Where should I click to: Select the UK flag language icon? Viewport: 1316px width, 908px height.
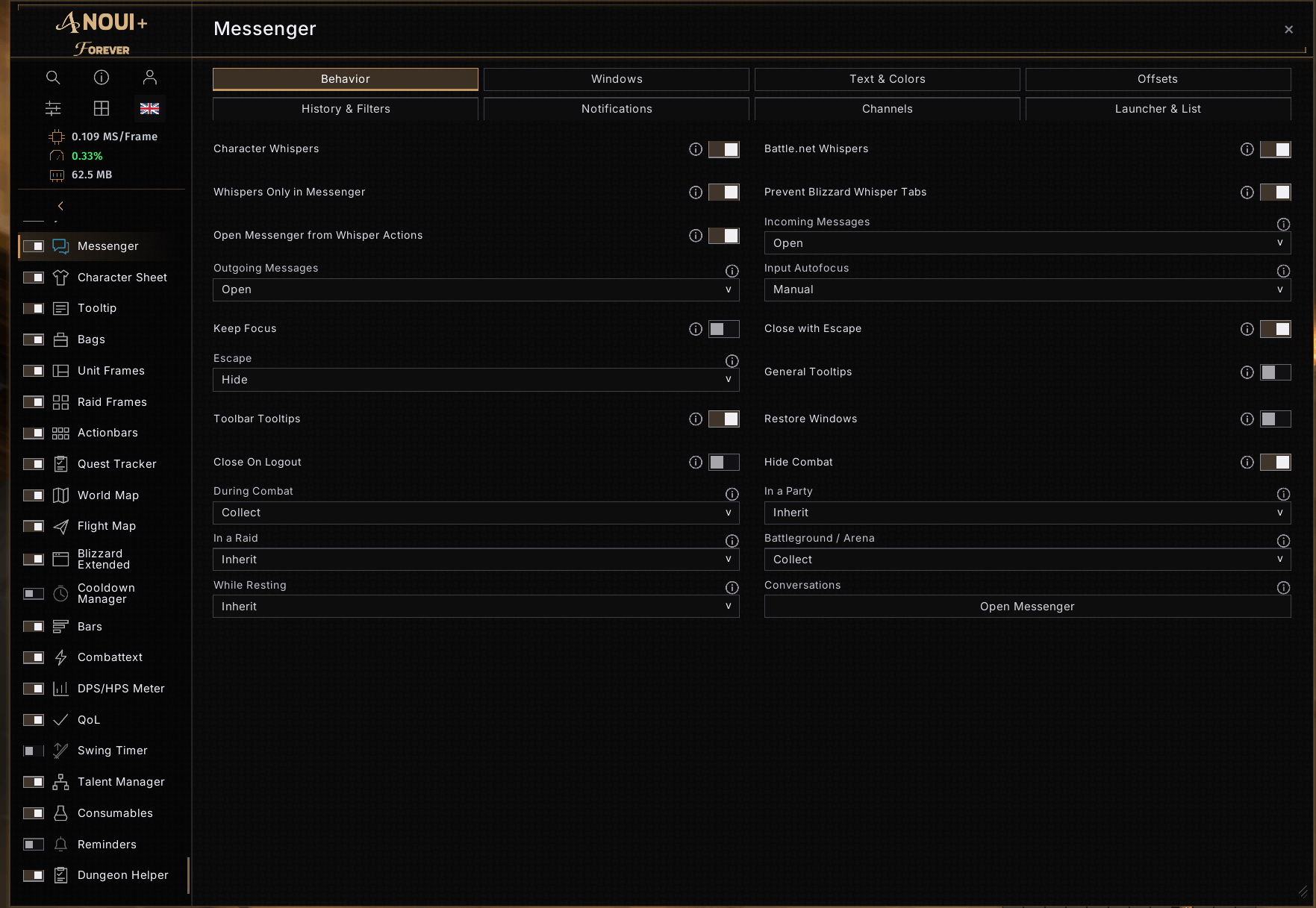pyautogui.click(x=149, y=108)
